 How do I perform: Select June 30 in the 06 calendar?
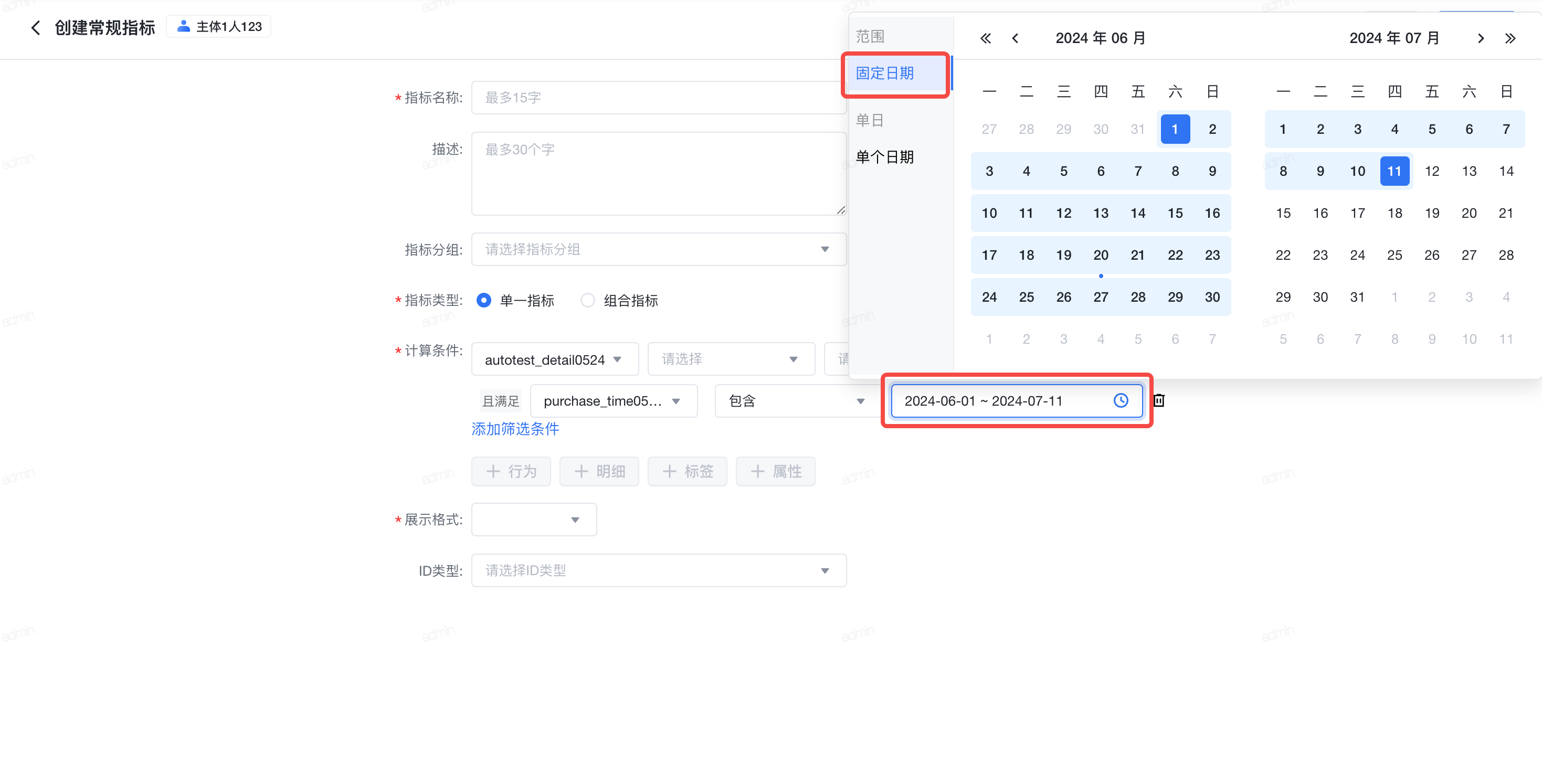point(1212,297)
